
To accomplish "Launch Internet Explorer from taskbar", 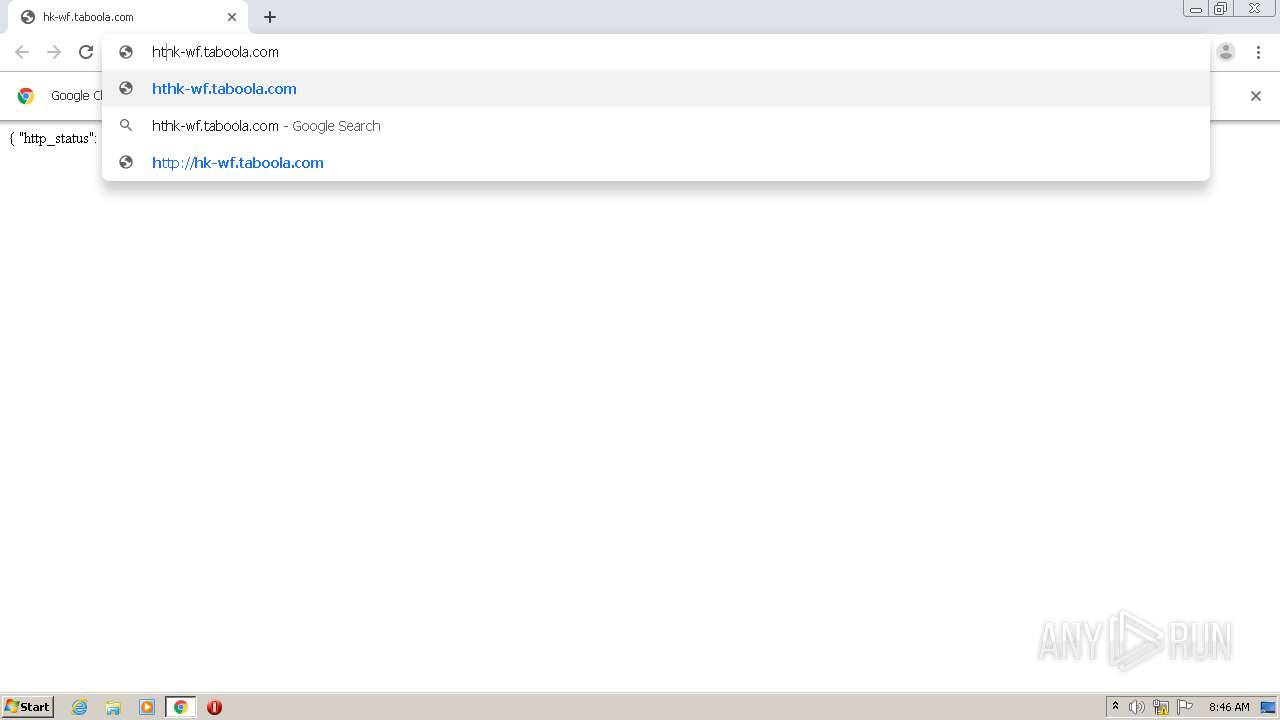I will point(80,707).
